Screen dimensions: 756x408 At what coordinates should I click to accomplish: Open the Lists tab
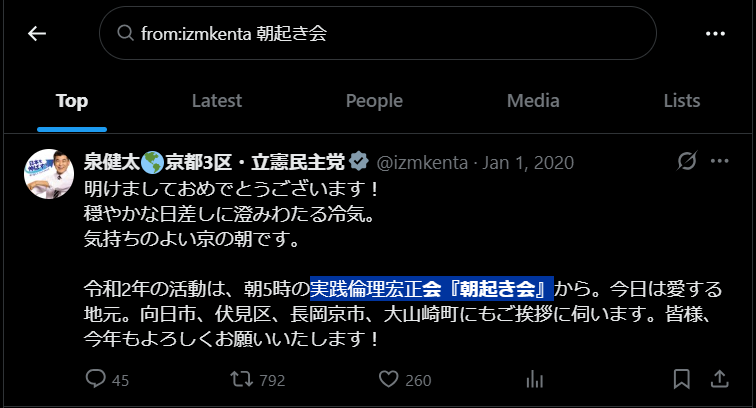coord(682,101)
